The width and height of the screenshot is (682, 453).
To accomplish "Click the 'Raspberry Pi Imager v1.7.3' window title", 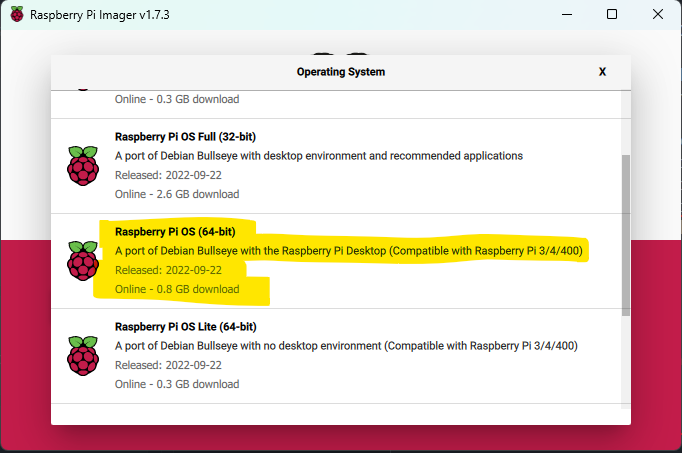I will (x=100, y=15).
